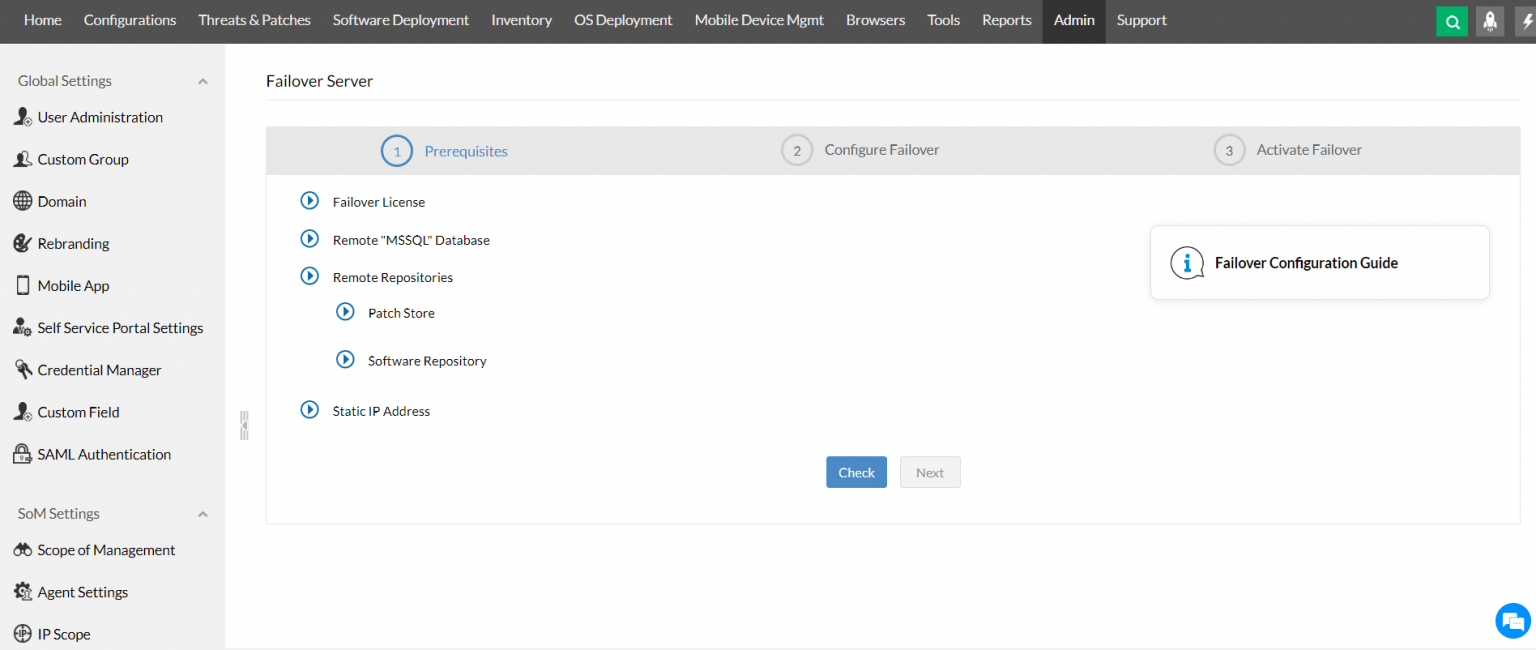The width and height of the screenshot is (1536, 650).
Task: Expand the Failover License prerequisite
Action: 309,200
